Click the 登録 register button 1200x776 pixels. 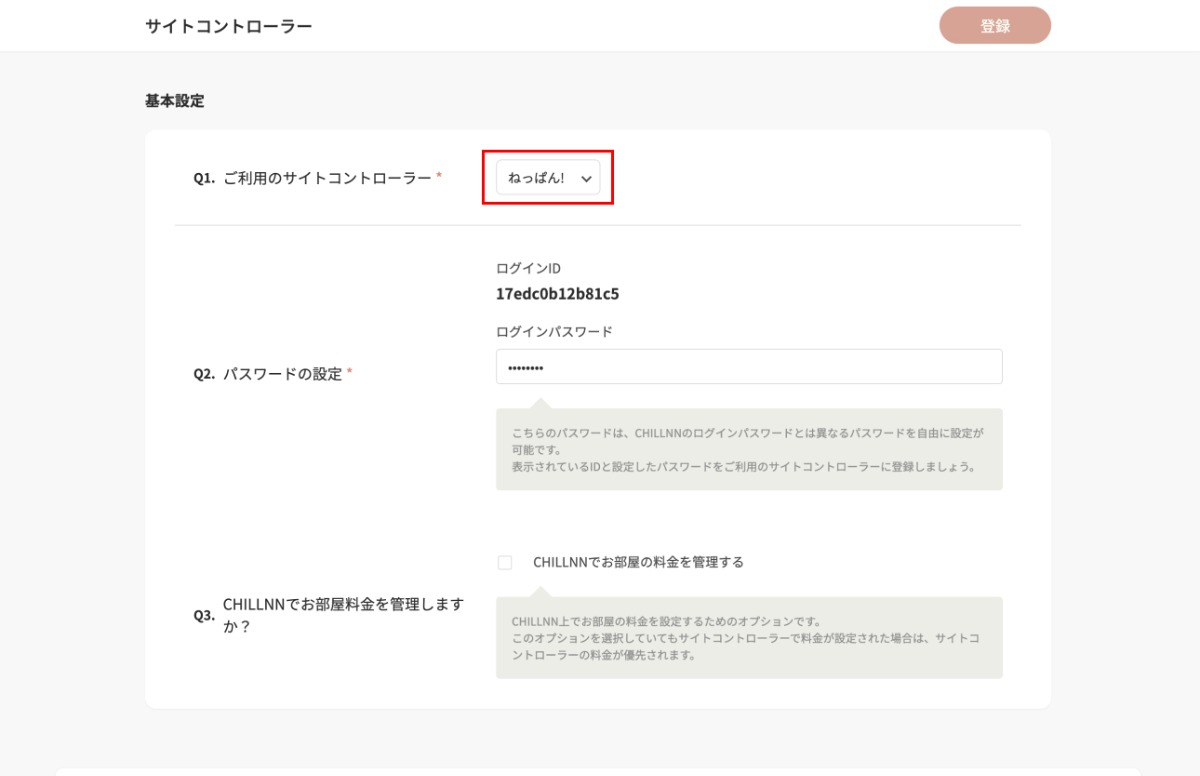(994, 26)
